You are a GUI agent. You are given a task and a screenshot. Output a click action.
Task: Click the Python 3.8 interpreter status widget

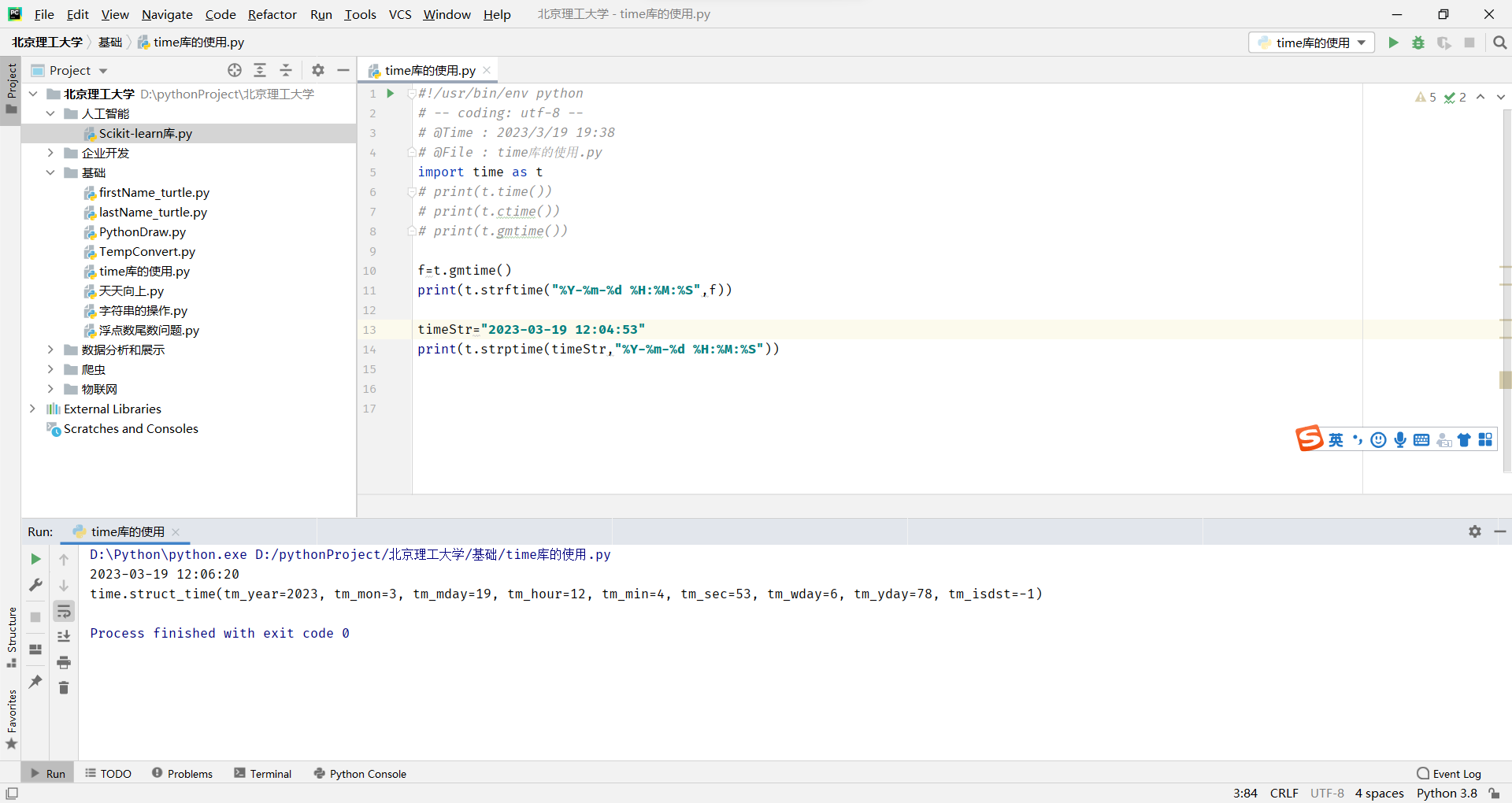click(1447, 794)
